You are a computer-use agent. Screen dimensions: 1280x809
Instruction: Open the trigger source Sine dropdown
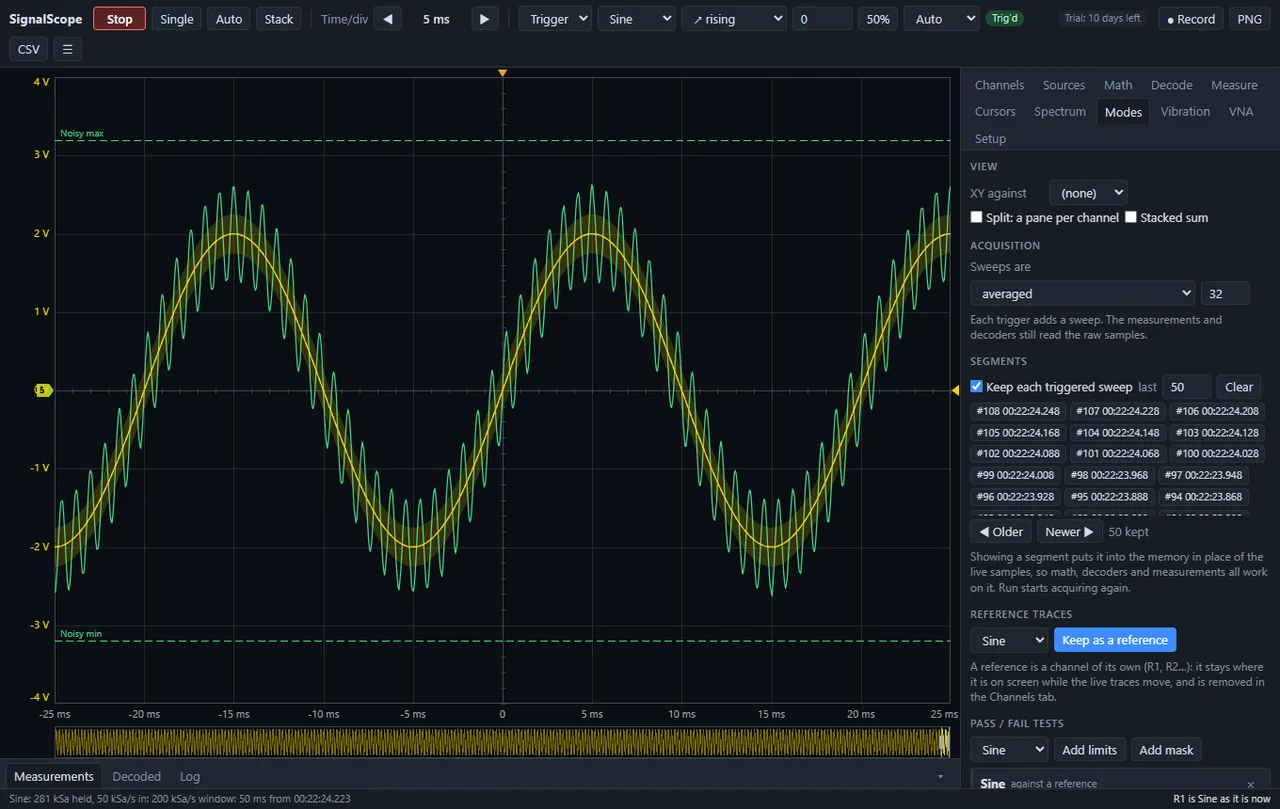[x=637, y=19]
